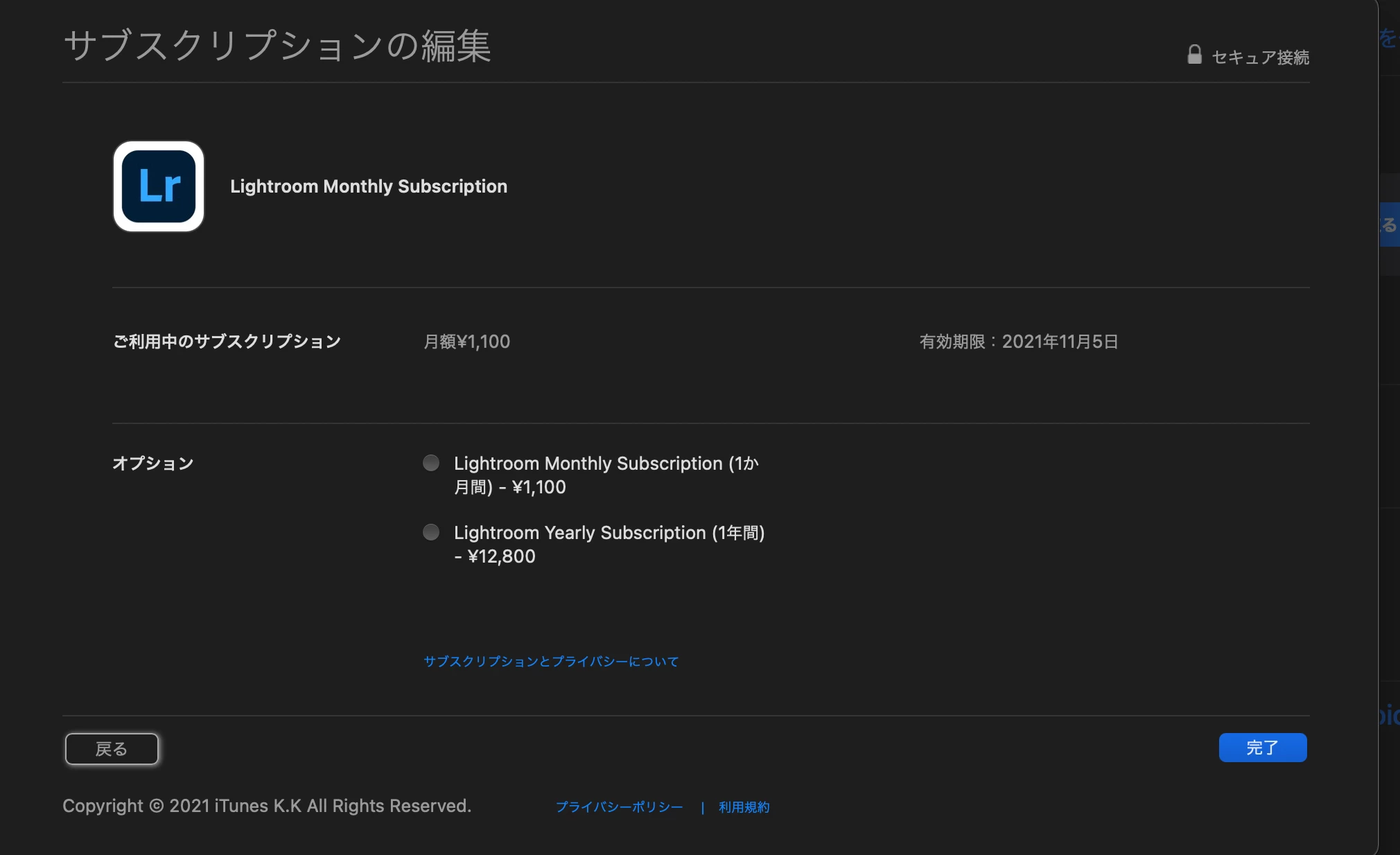
Task: Click the Lightroom Lr app icon
Action: point(159,186)
